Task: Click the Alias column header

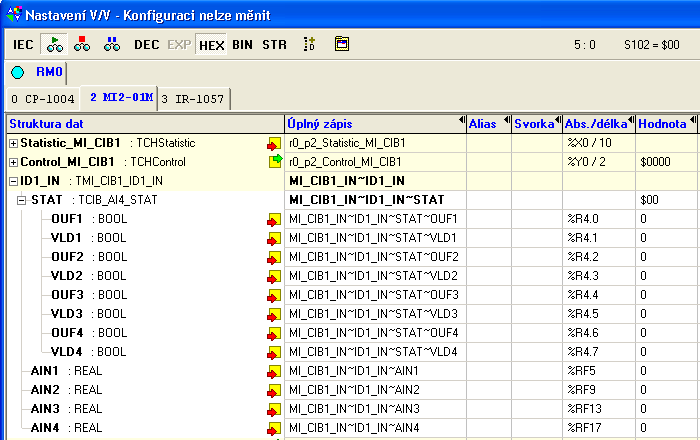Action: coord(489,124)
